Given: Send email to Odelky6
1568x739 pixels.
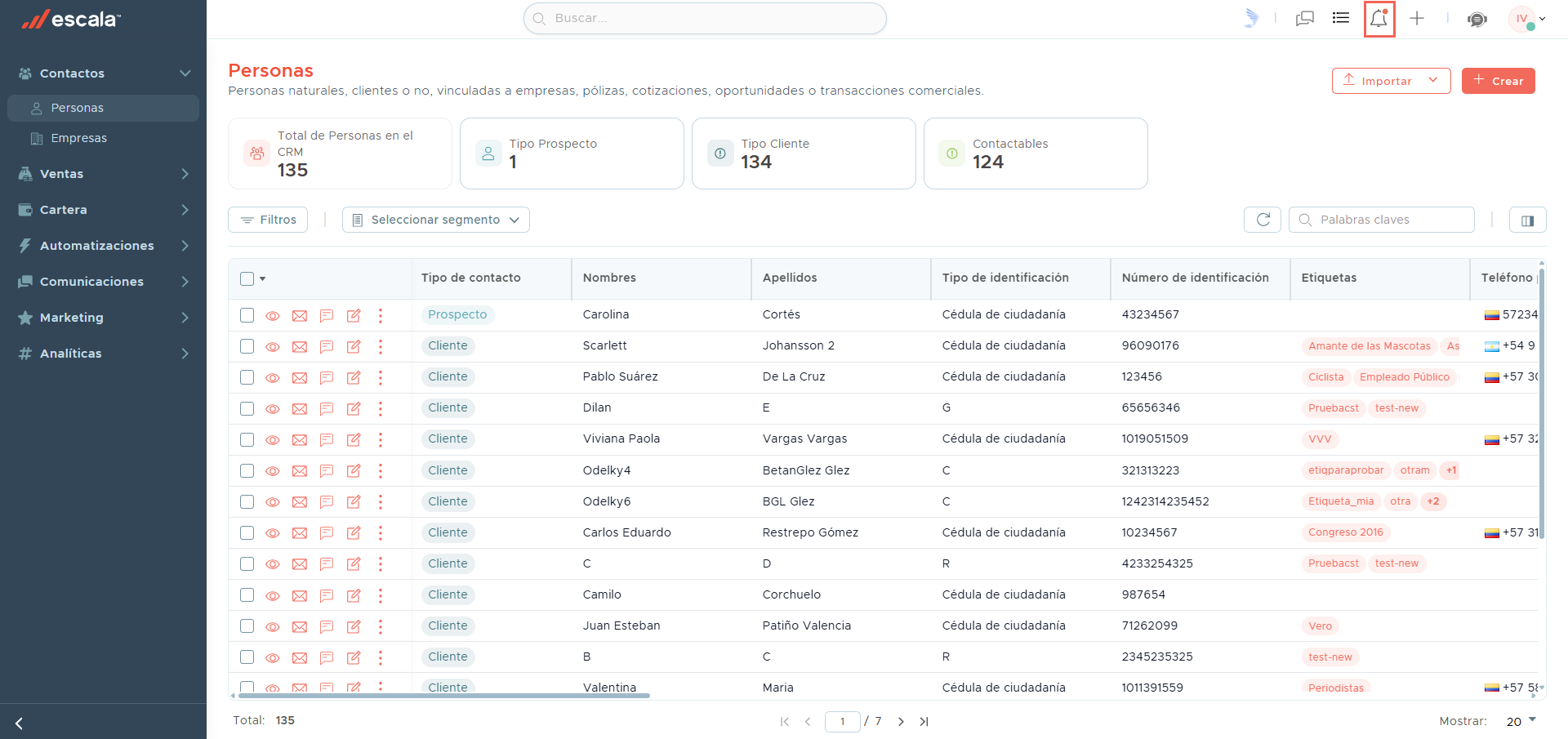Looking at the screenshot, I should point(300,502).
